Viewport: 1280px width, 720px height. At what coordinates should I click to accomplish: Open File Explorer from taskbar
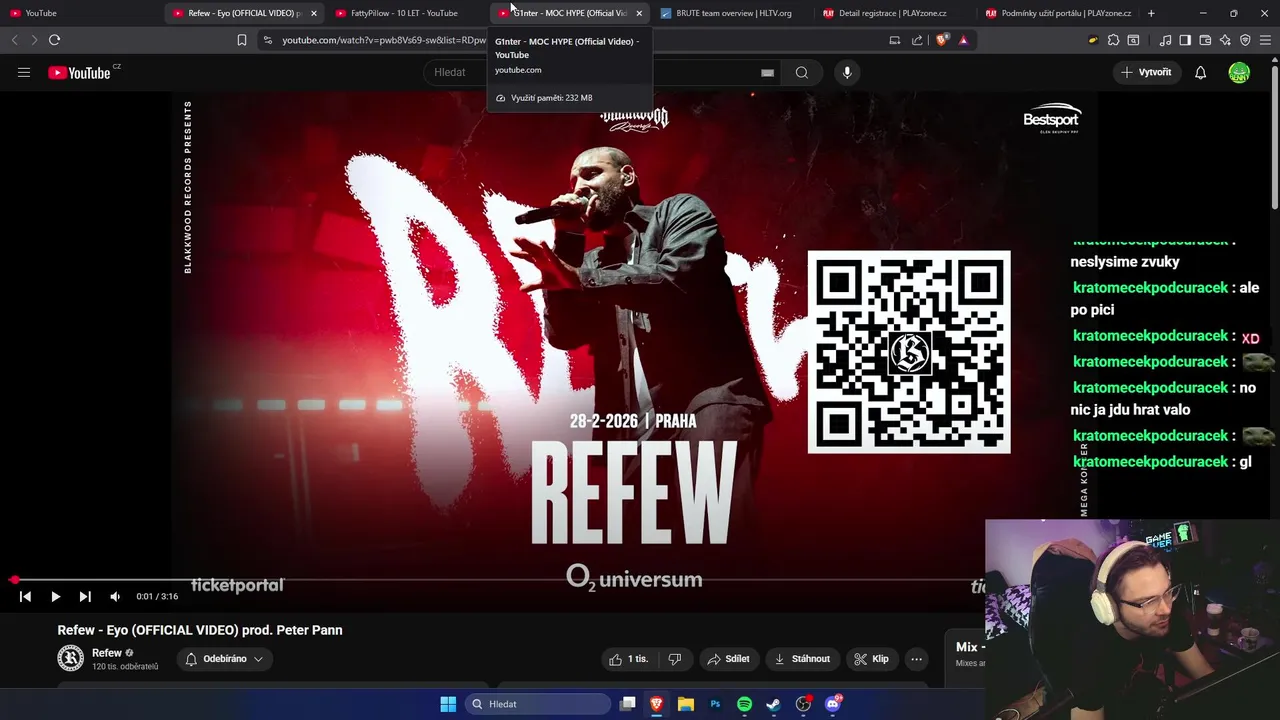click(x=685, y=704)
